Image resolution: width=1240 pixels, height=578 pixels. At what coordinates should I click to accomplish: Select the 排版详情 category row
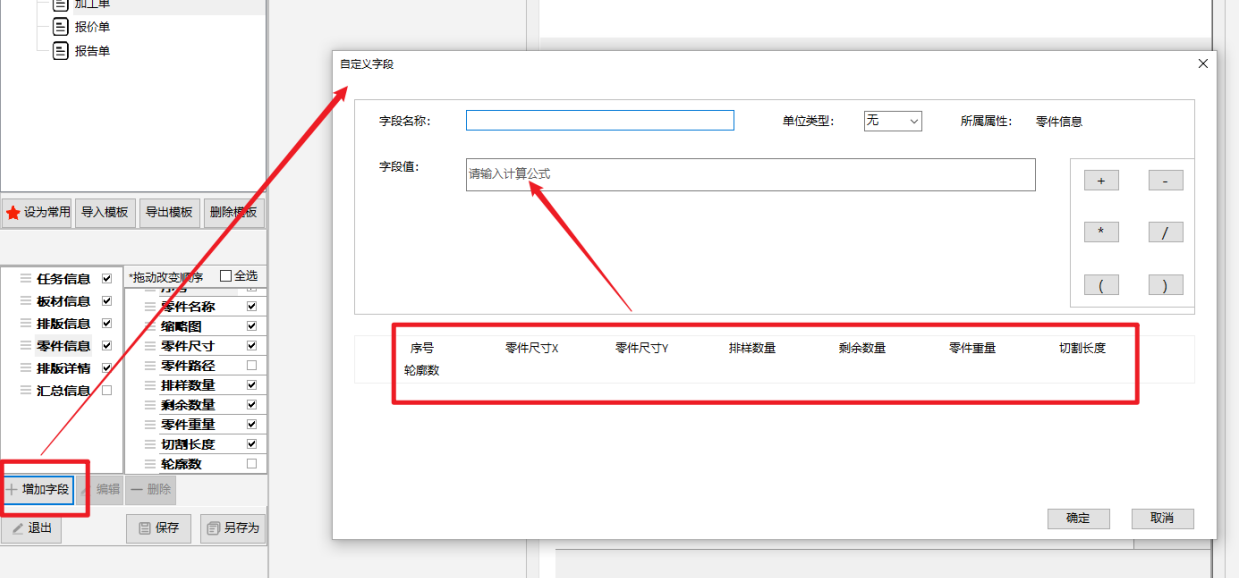pos(66,368)
